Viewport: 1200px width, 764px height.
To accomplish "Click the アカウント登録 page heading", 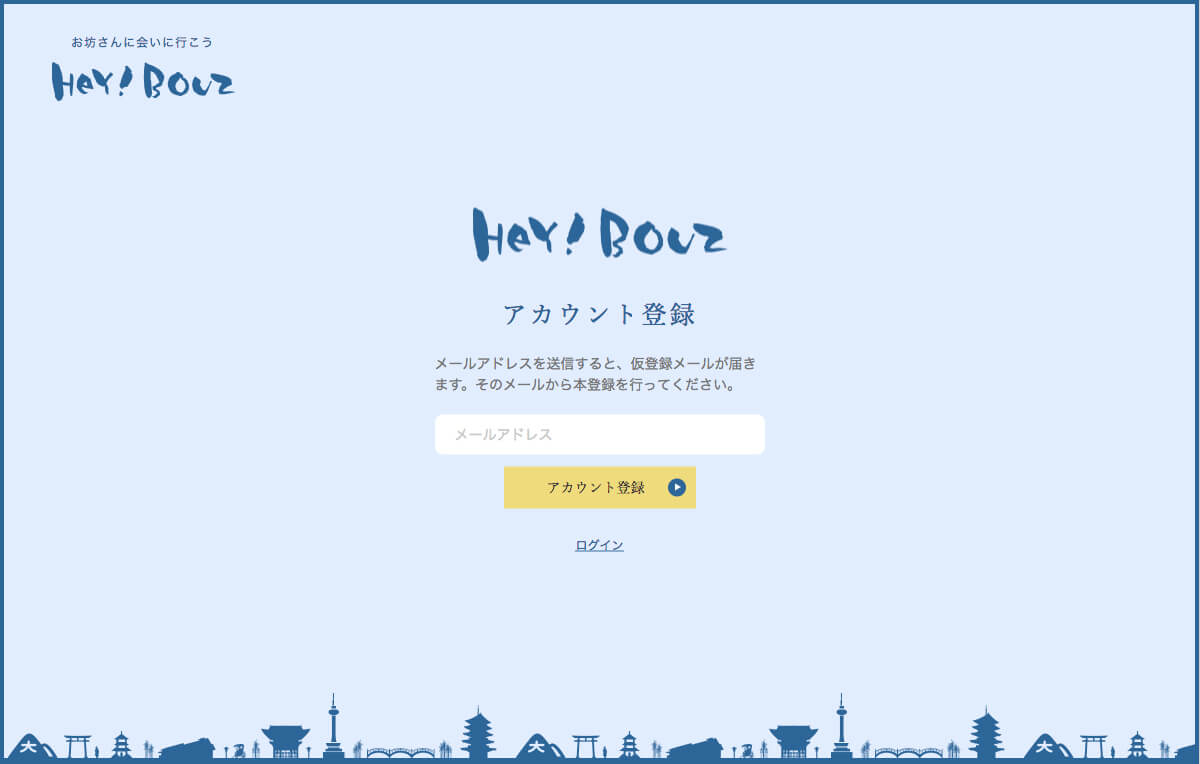I will [x=599, y=314].
